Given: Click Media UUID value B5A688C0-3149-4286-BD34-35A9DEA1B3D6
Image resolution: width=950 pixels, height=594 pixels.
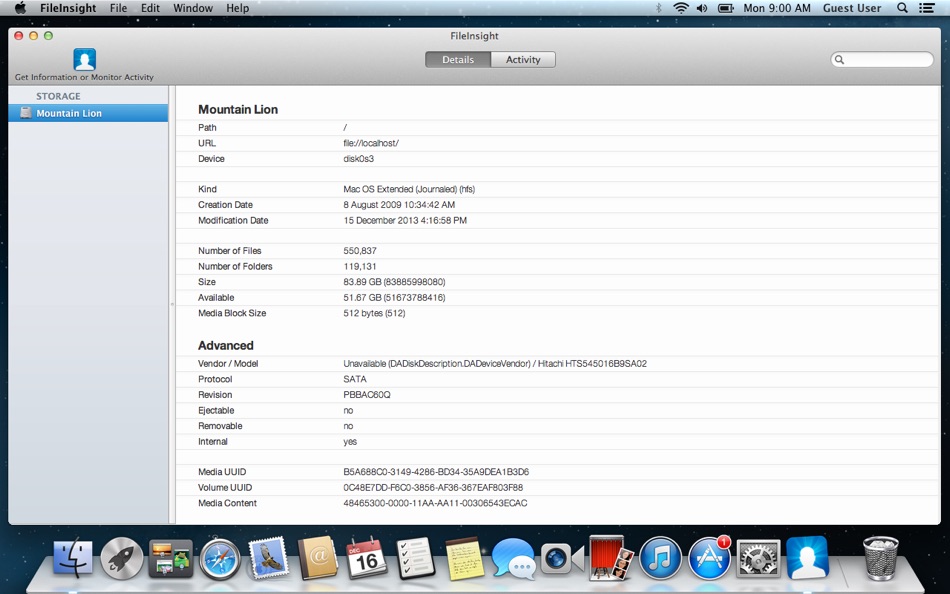Looking at the screenshot, I should pyautogui.click(x=436, y=472).
